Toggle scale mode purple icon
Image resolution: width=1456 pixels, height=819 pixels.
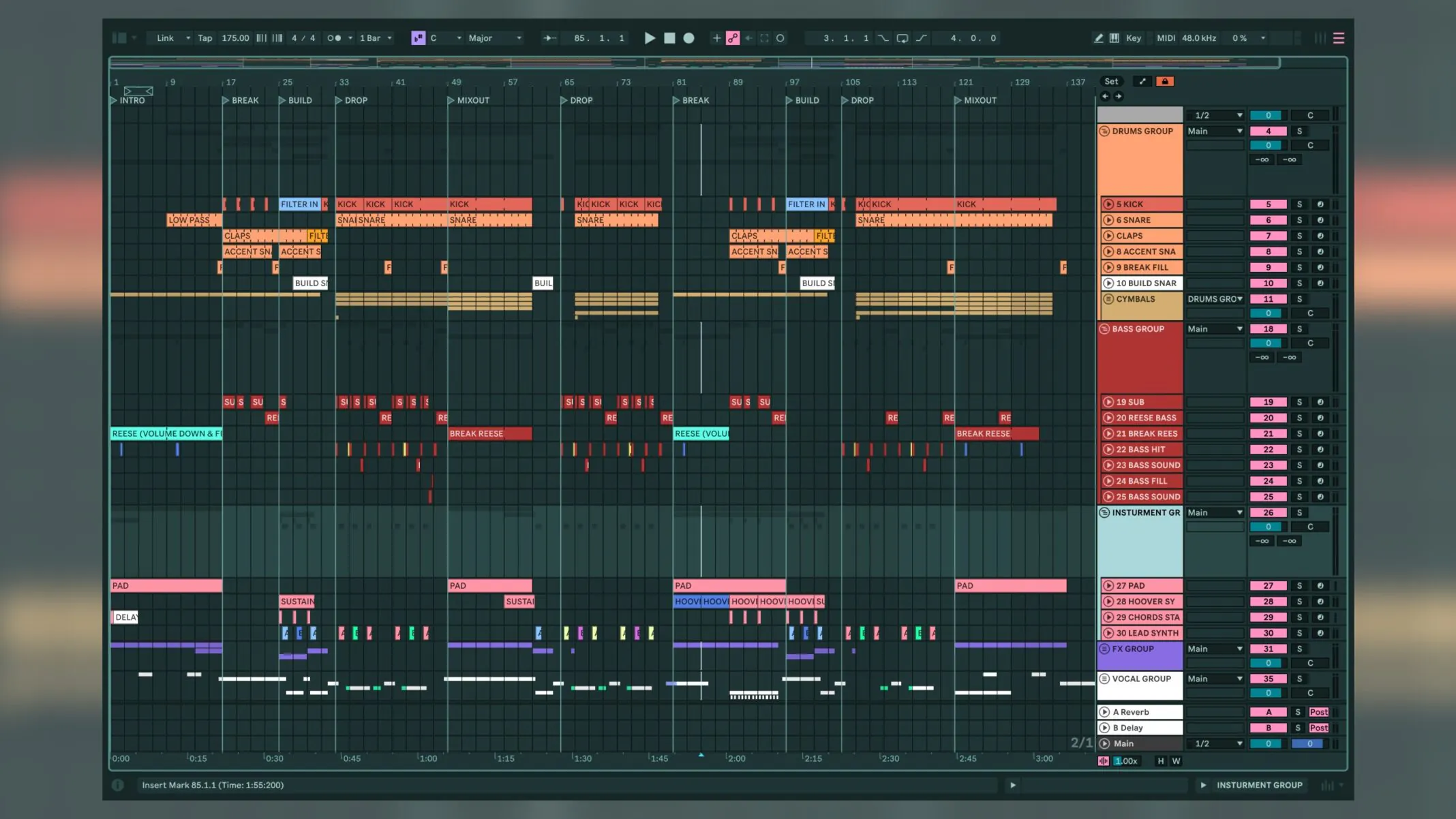point(418,38)
